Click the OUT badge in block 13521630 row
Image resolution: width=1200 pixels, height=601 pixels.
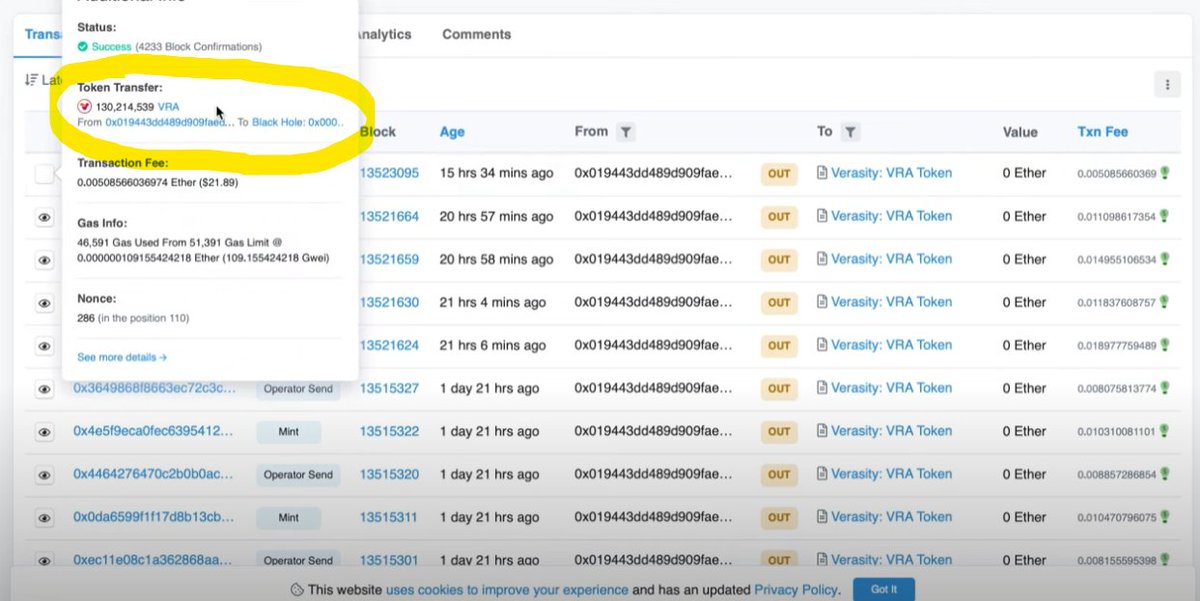point(779,302)
